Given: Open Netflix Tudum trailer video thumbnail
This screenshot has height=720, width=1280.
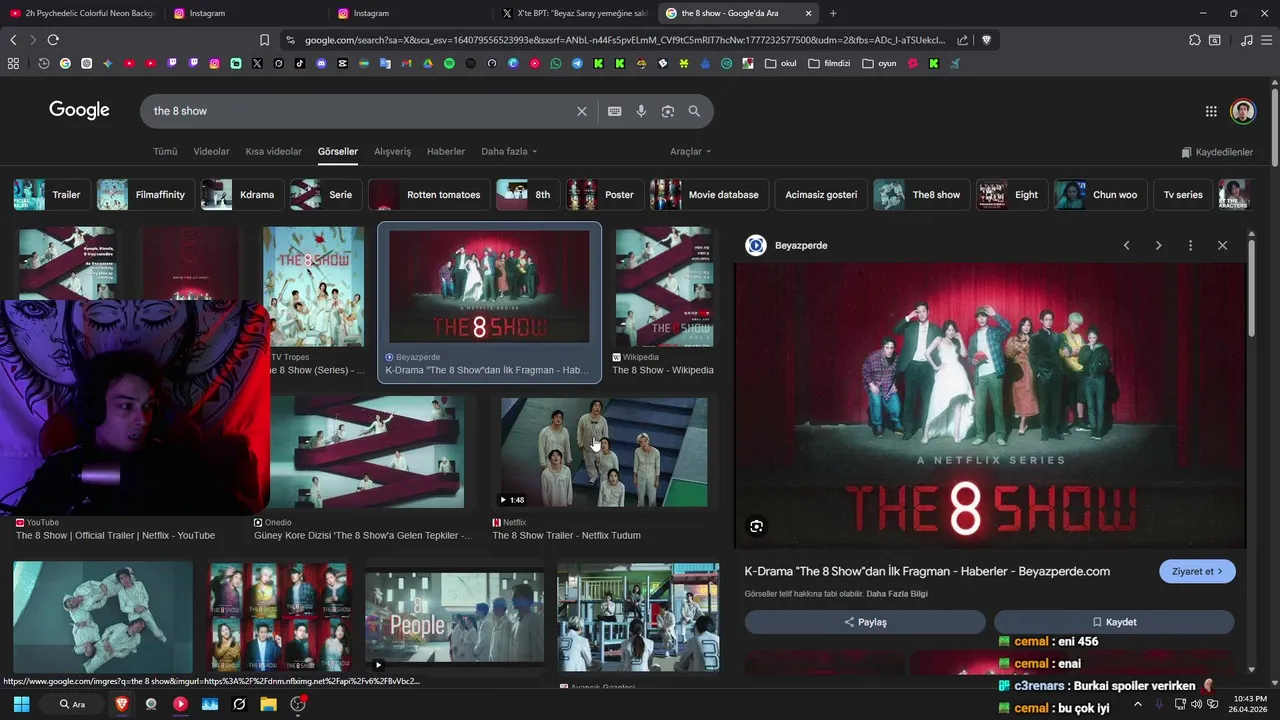Looking at the screenshot, I should click(604, 452).
